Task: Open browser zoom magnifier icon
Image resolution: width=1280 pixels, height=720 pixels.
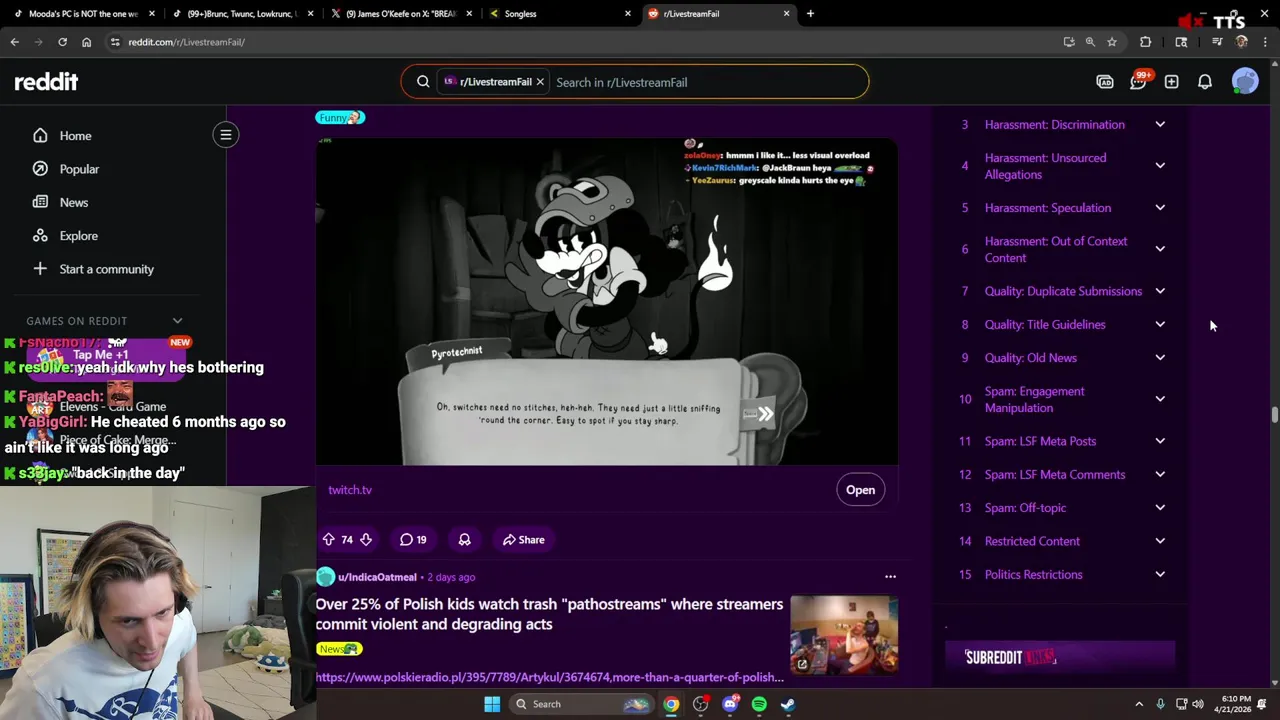Action: 1090,42
